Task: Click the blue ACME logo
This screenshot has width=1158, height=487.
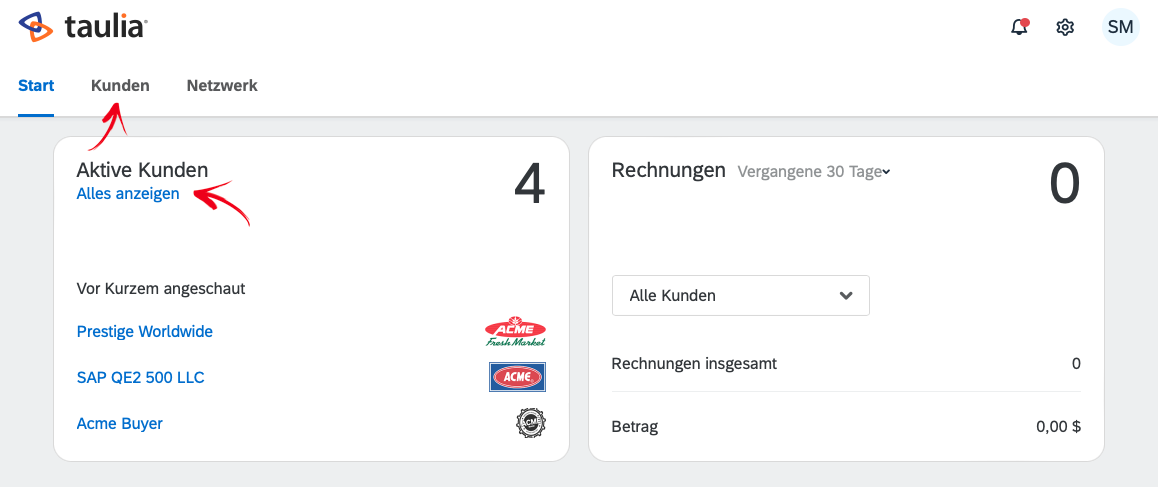Action: 517,377
